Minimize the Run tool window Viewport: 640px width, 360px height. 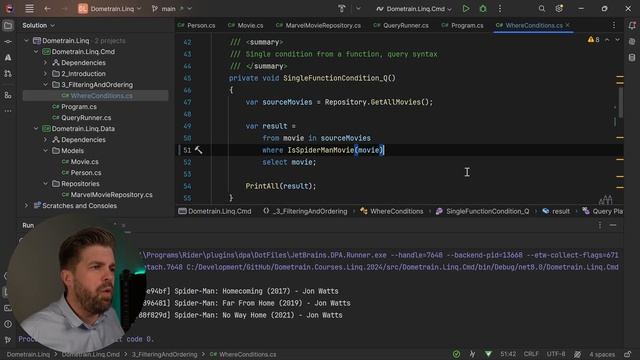click(x=613, y=225)
